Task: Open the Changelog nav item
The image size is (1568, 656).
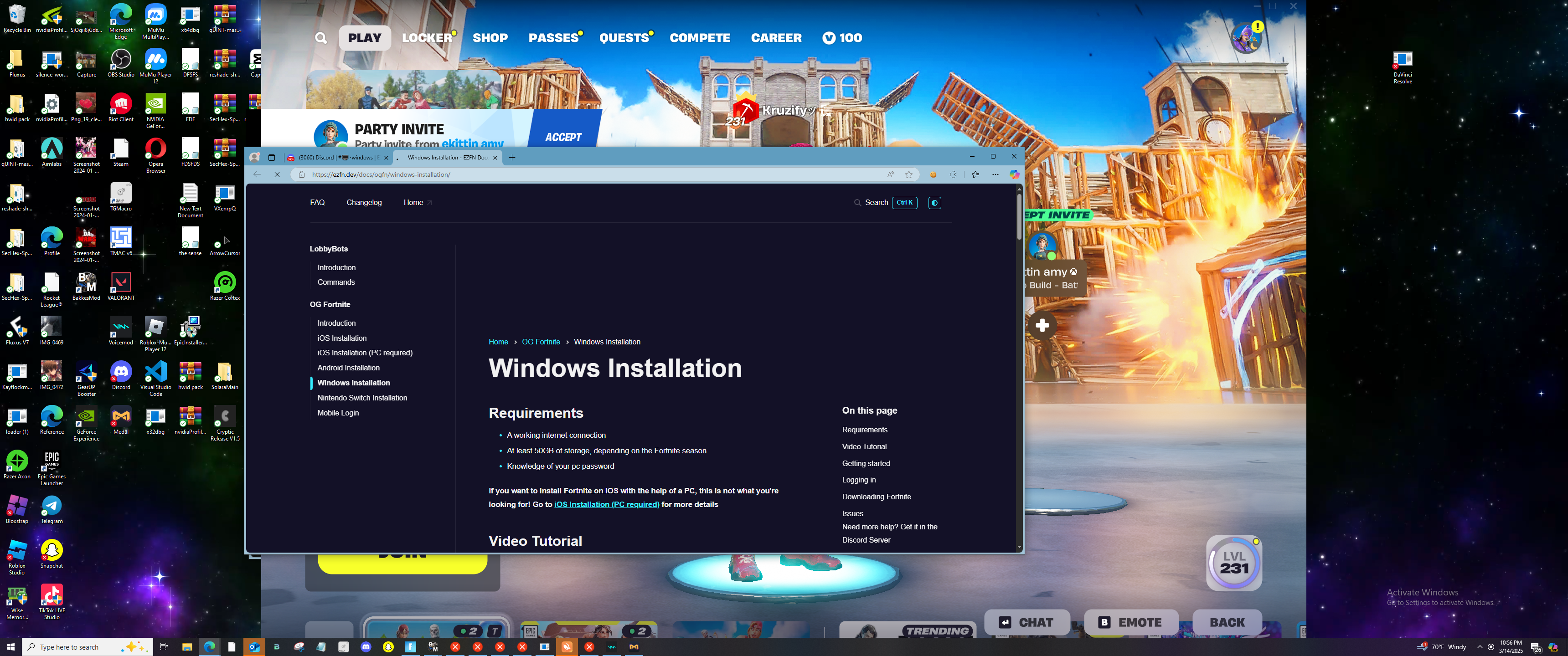Action: coord(364,203)
